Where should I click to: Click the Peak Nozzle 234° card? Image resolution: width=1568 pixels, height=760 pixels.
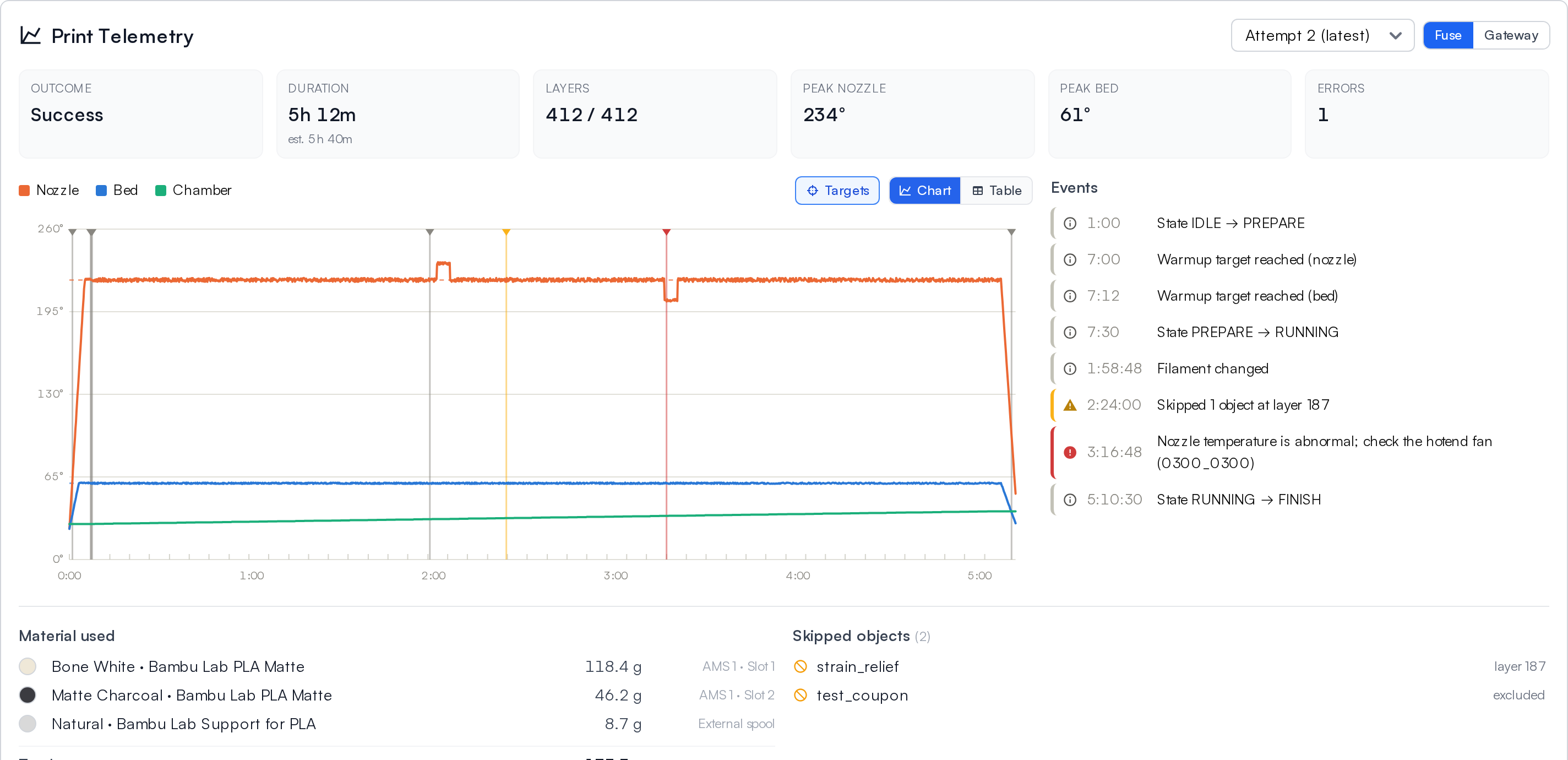coord(912,114)
